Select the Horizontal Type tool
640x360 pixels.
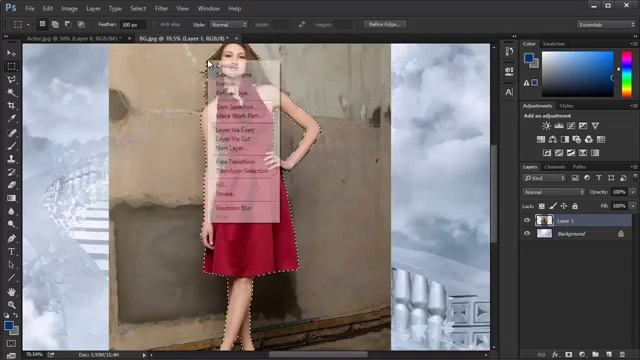pos(11,251)
